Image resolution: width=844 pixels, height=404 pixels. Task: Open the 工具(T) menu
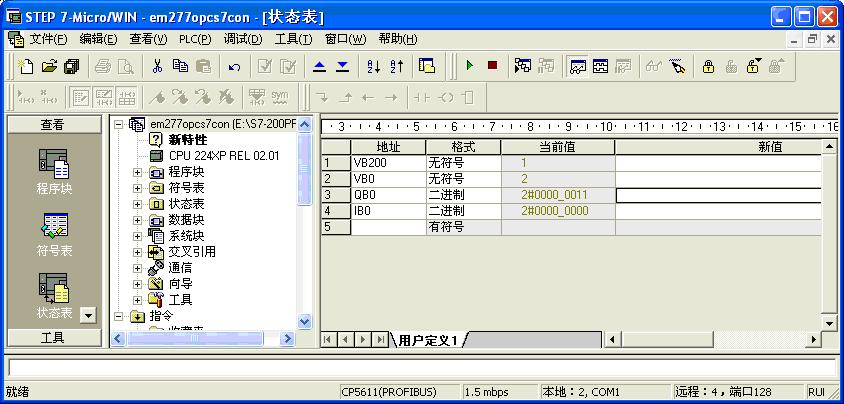click(x=293, y=39)
